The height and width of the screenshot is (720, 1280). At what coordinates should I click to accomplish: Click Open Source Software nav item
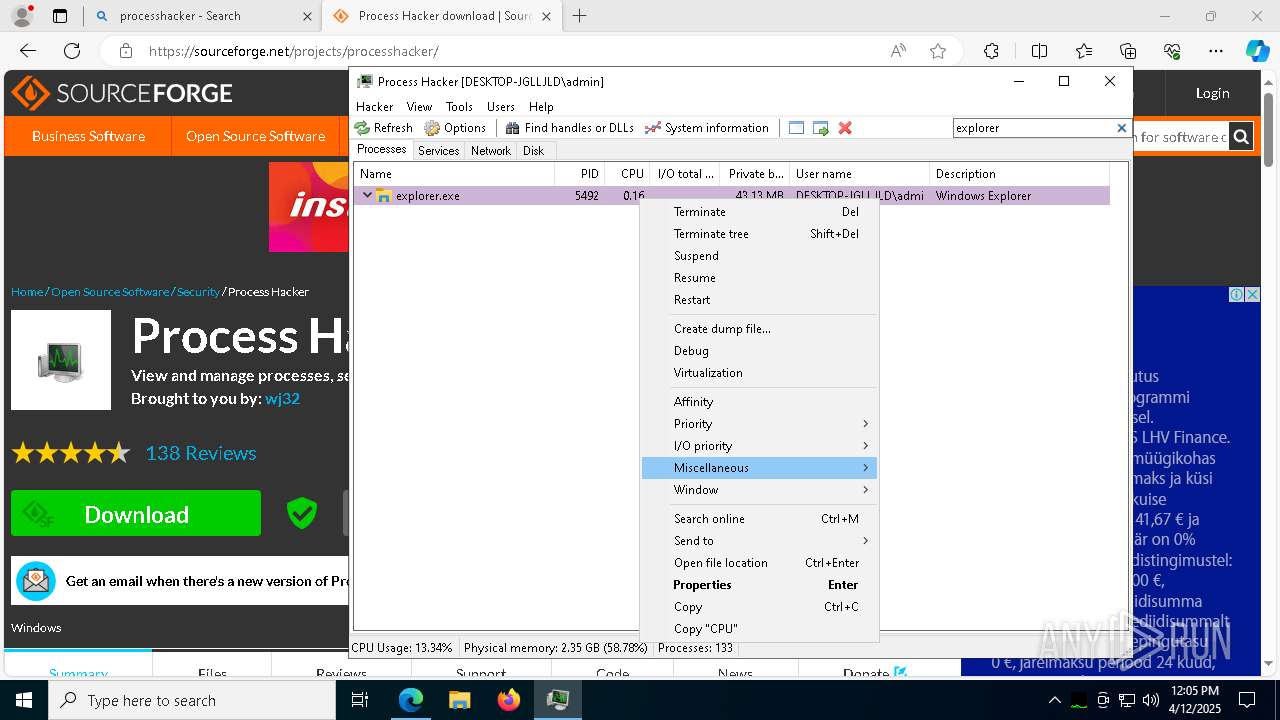pyautogui.click(x=255, y=136)
